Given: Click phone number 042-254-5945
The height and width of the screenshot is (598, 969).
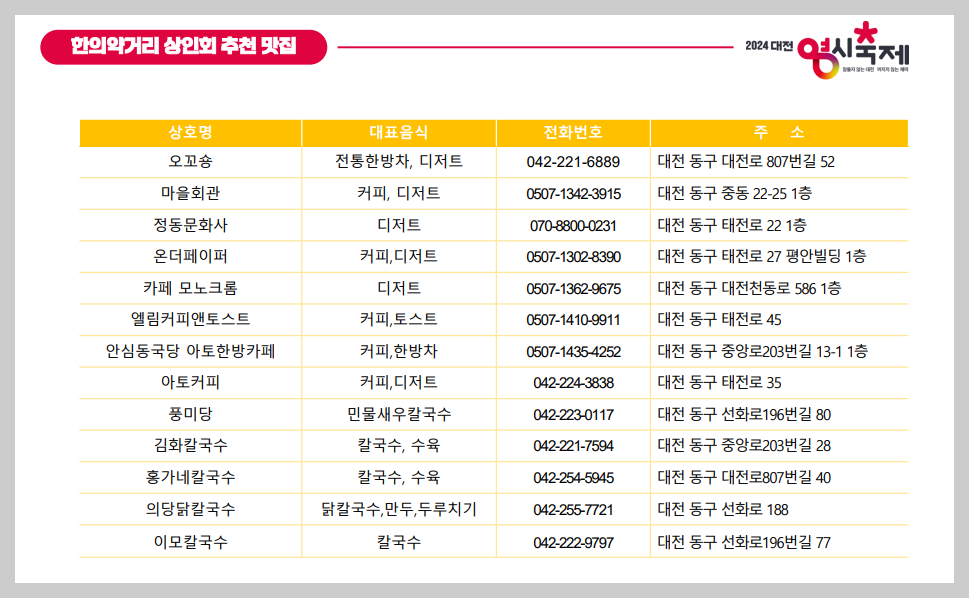Looking at the screenshot, I should [x=573, y=478].
